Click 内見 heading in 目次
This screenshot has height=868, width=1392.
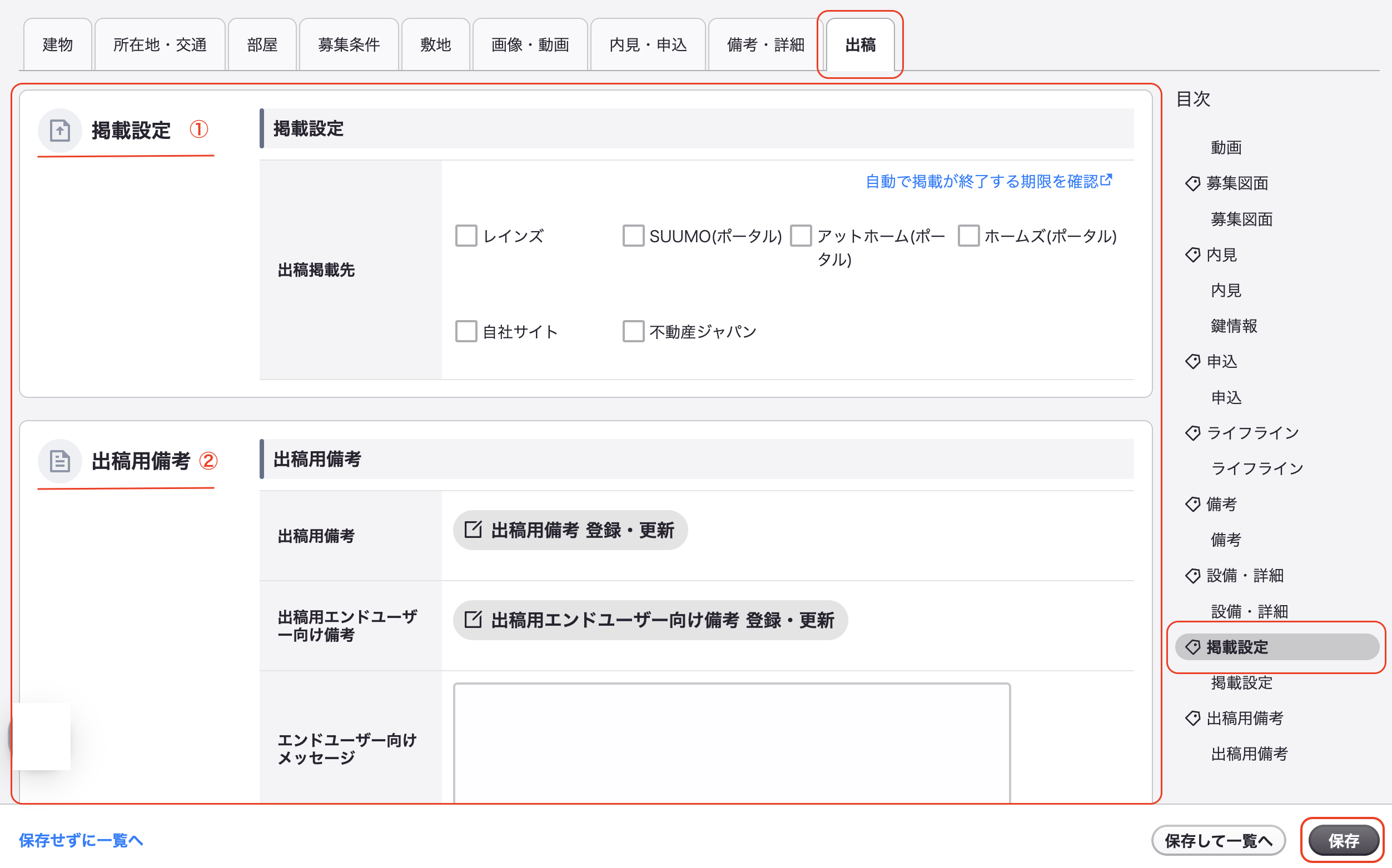click(x=1221, y=255)
